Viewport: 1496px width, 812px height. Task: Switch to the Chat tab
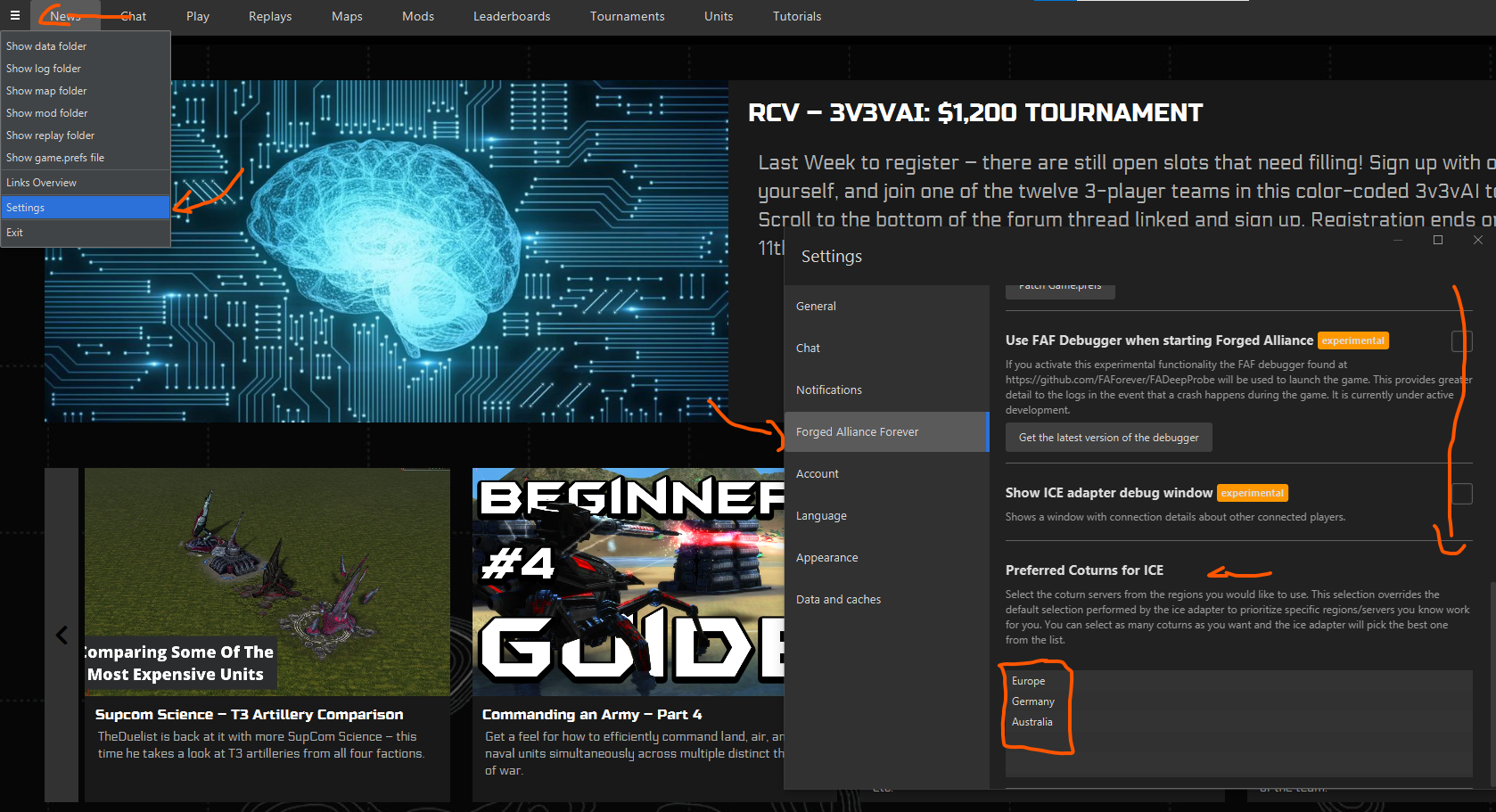coord(134,16)
